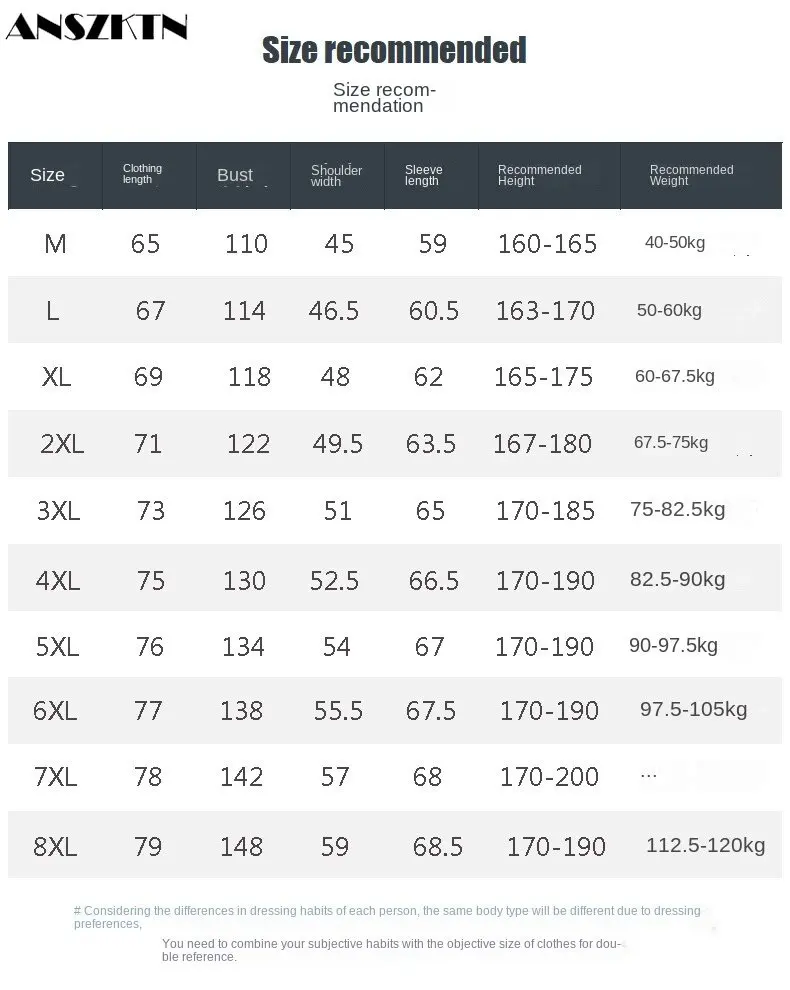Select the Recommended Weight column header

coord(691,175)
